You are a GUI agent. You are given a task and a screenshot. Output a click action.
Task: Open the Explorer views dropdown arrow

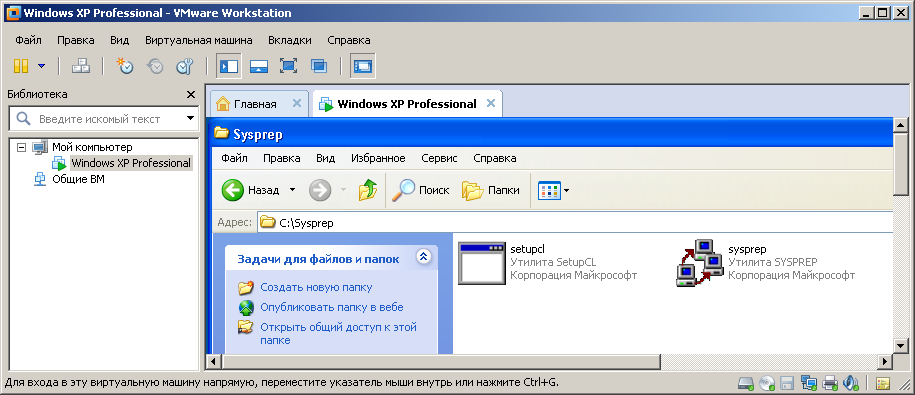coord(566,190)
